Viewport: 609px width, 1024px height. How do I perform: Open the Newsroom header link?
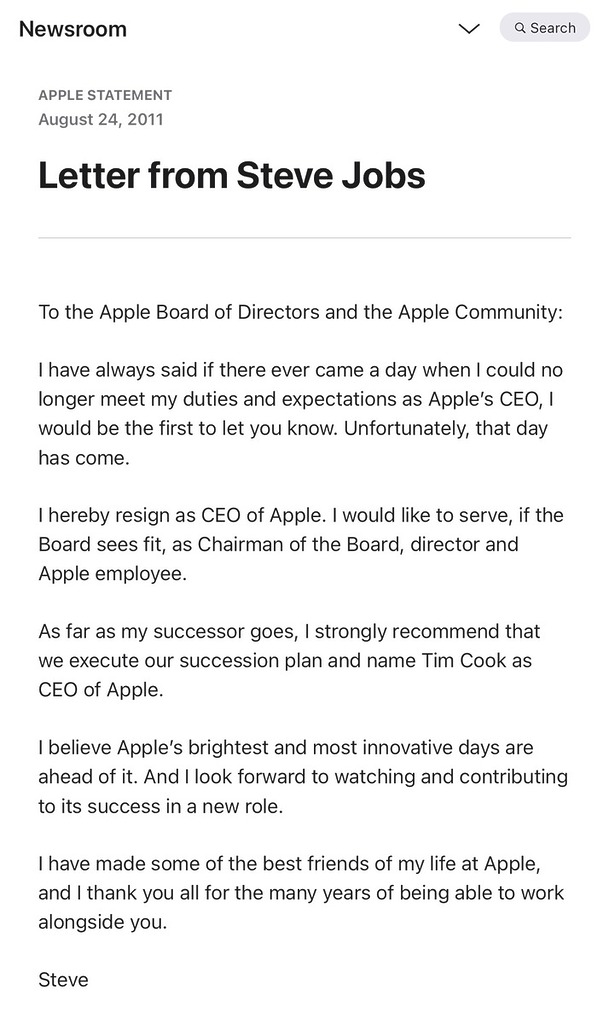coord(73,29)
